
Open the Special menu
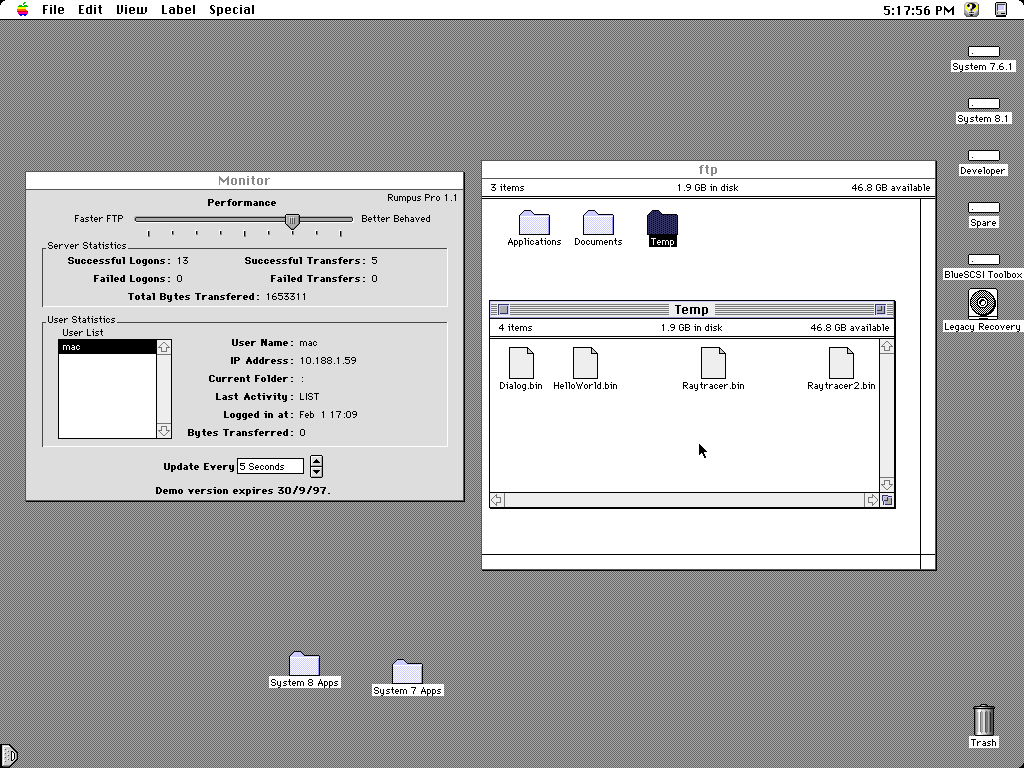click(232, 10)
